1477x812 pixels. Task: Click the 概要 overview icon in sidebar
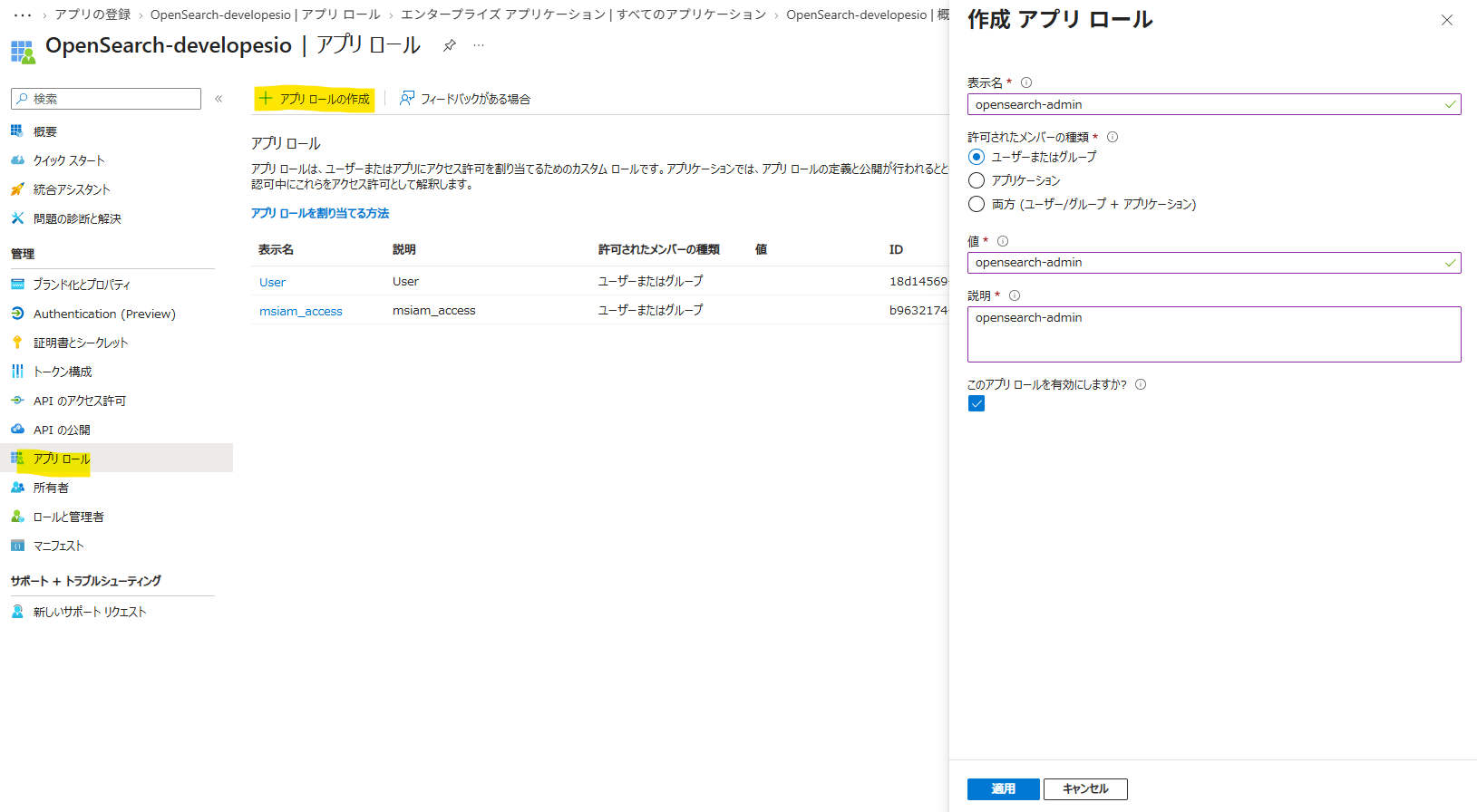(x=17, y=131)
